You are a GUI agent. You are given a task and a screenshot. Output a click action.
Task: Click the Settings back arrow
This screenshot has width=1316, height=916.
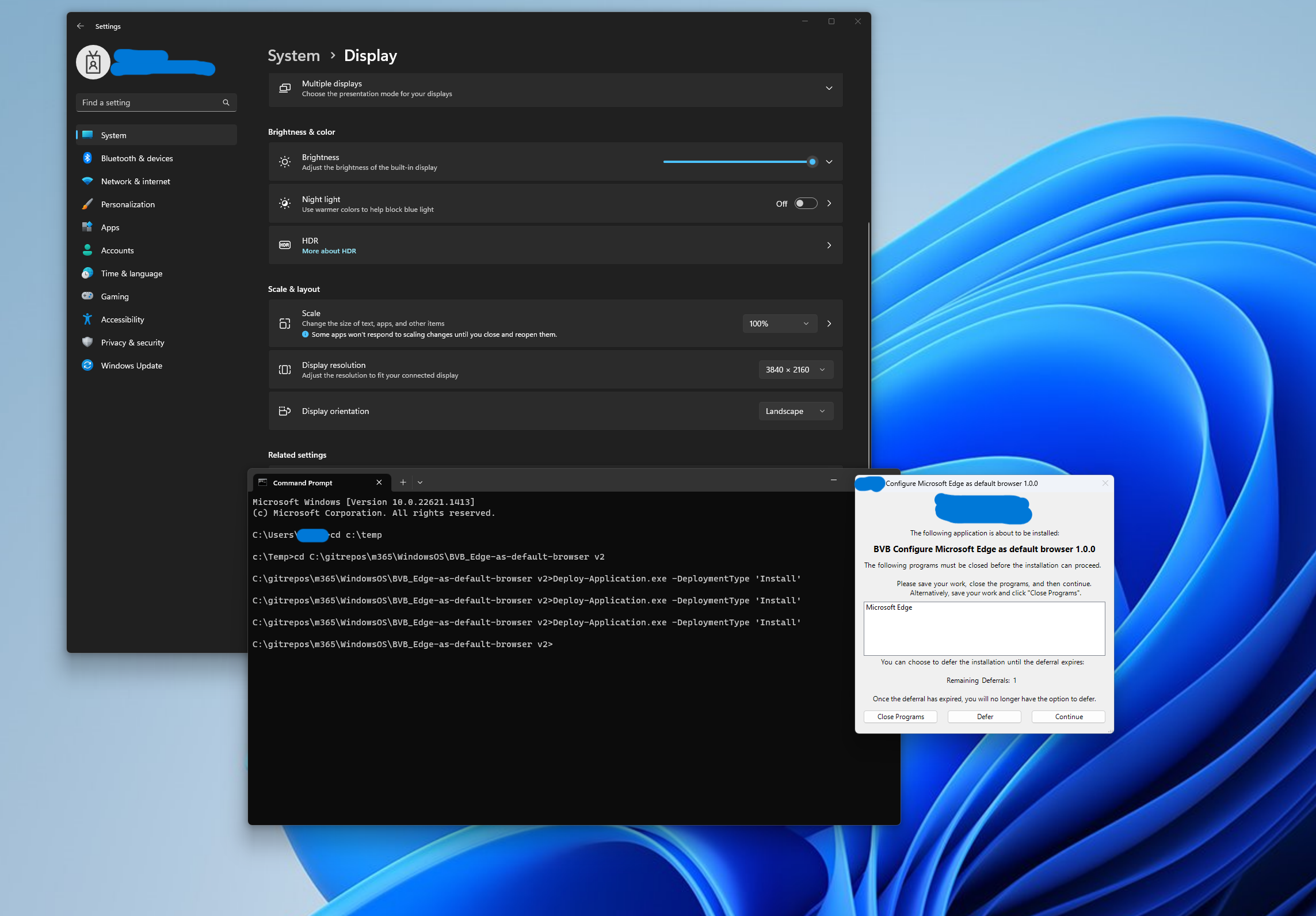pos(81,26)
